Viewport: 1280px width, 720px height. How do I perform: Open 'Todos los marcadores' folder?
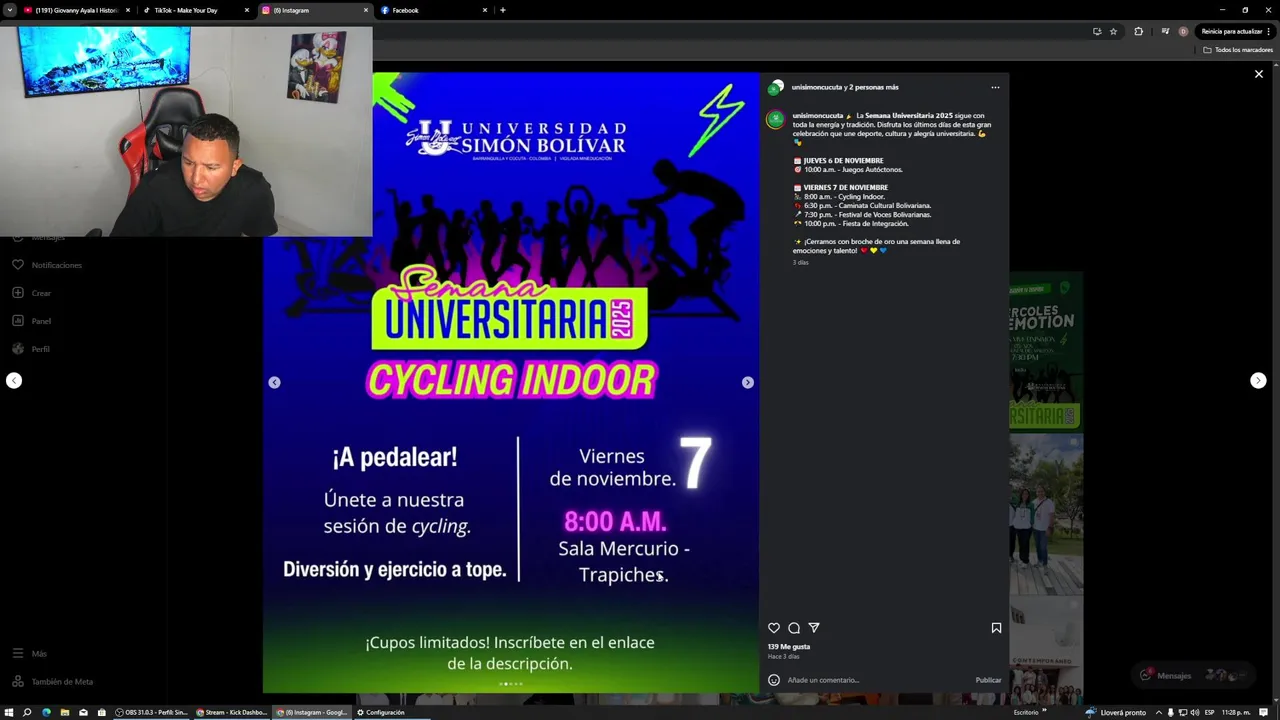(x=1238, y=50)
